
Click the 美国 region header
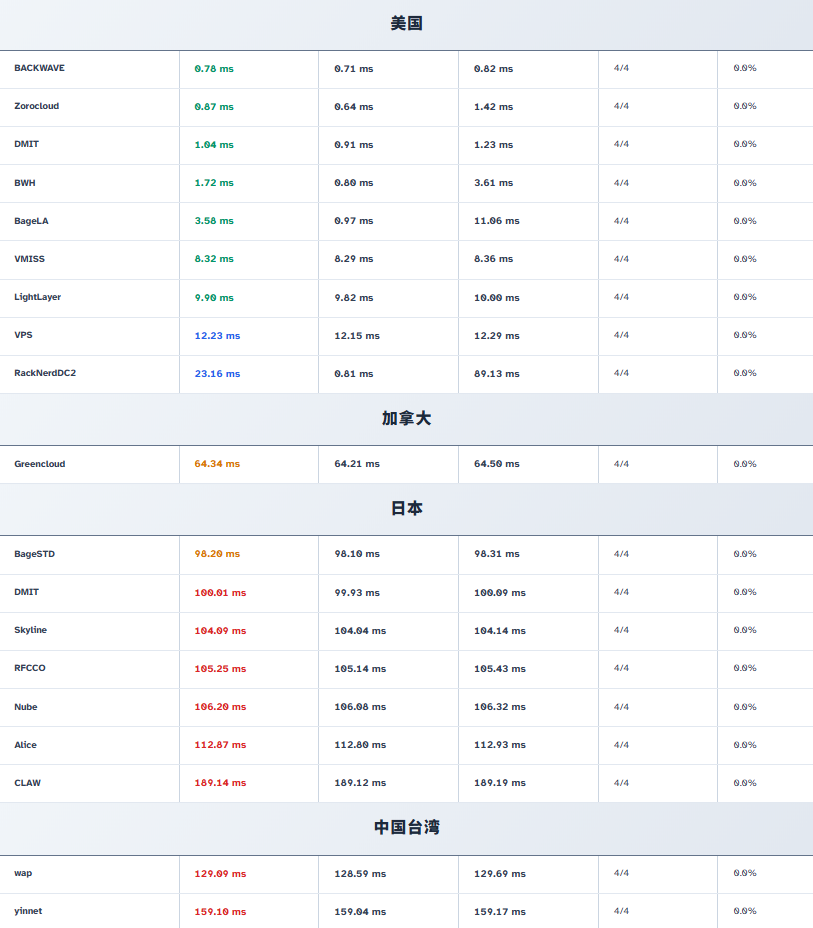click(406, 23)
